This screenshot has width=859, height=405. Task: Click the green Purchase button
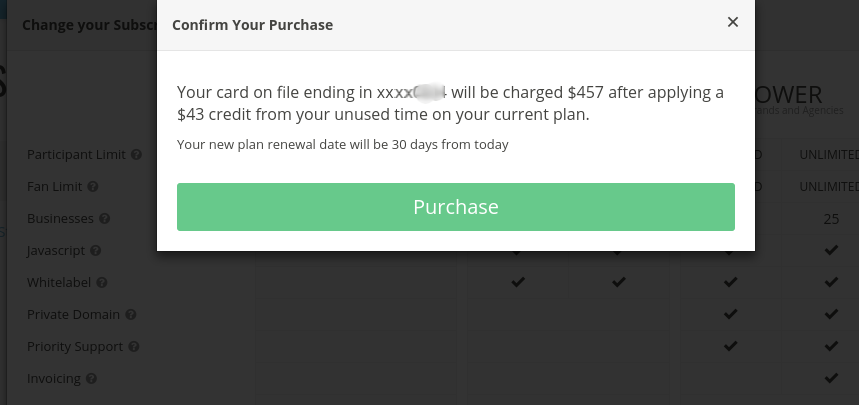click(455, 207)
